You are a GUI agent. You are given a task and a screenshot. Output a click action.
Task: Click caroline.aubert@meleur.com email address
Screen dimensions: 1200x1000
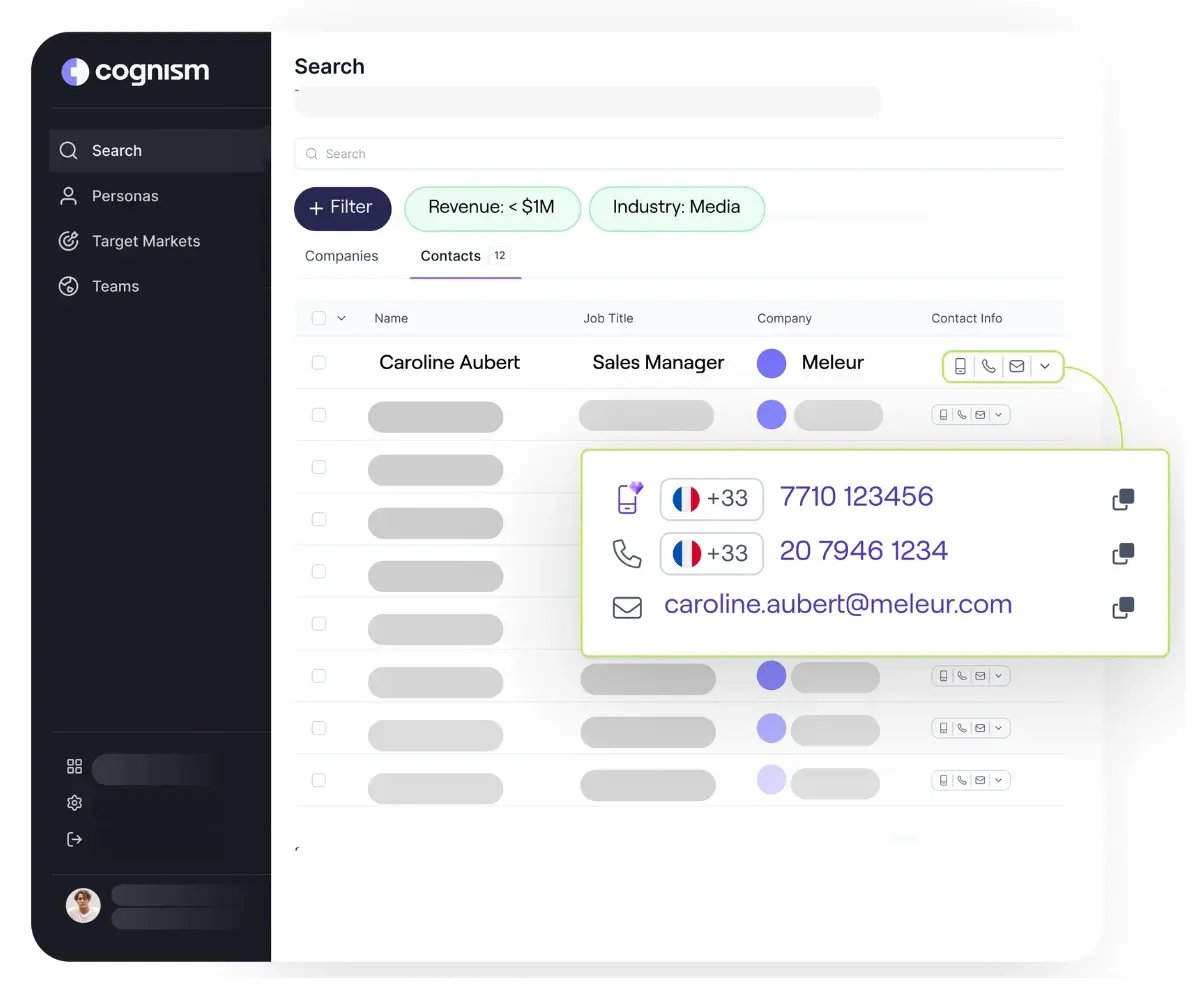click(x=838, y=605)
